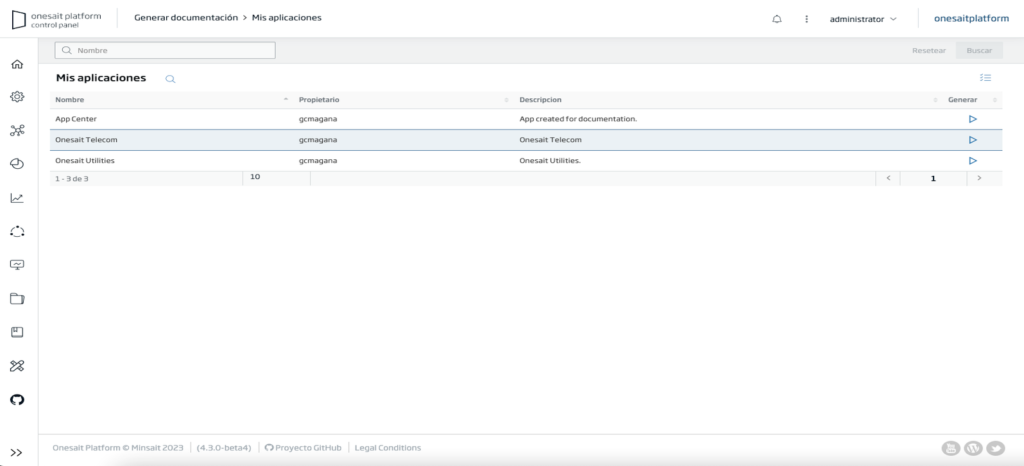Sort table by Nombre column header

[70, 100]
